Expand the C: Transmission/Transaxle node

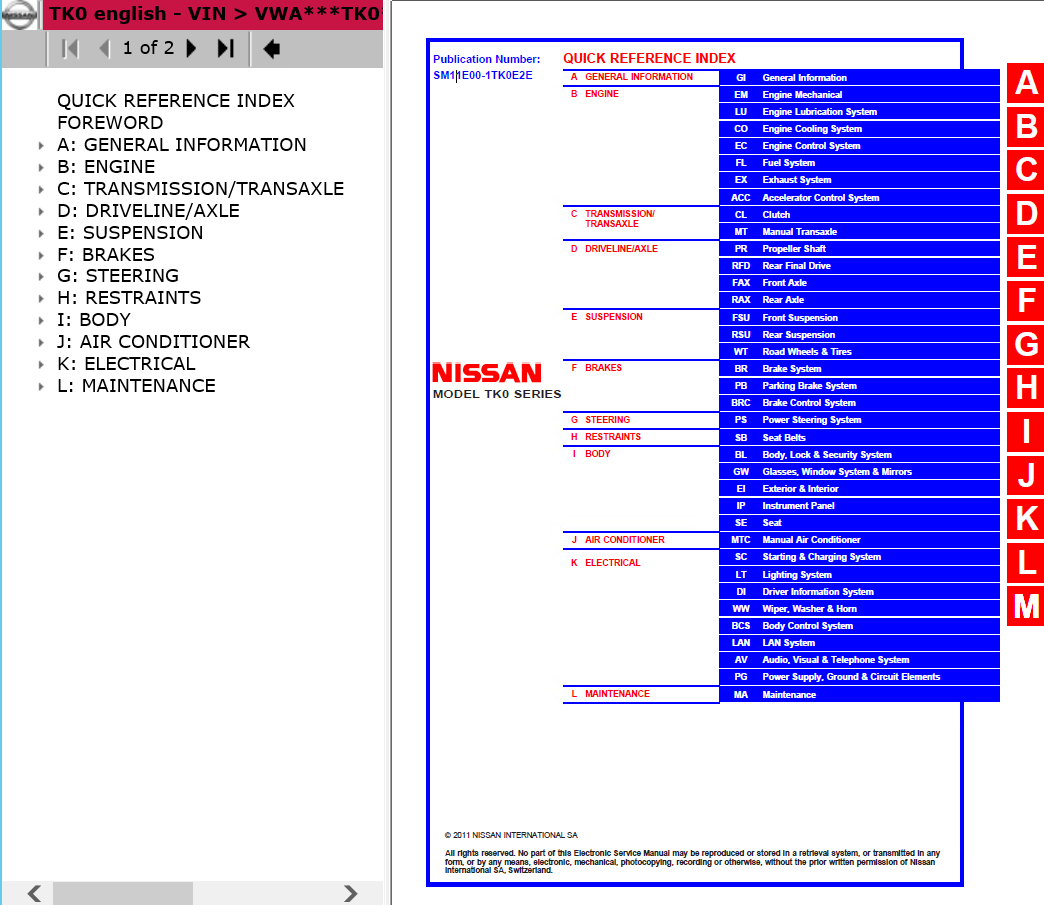click(41, 189)
